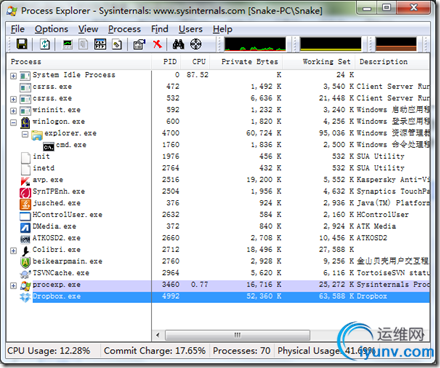Sort by Private Bytes column header

click(246, 62)
